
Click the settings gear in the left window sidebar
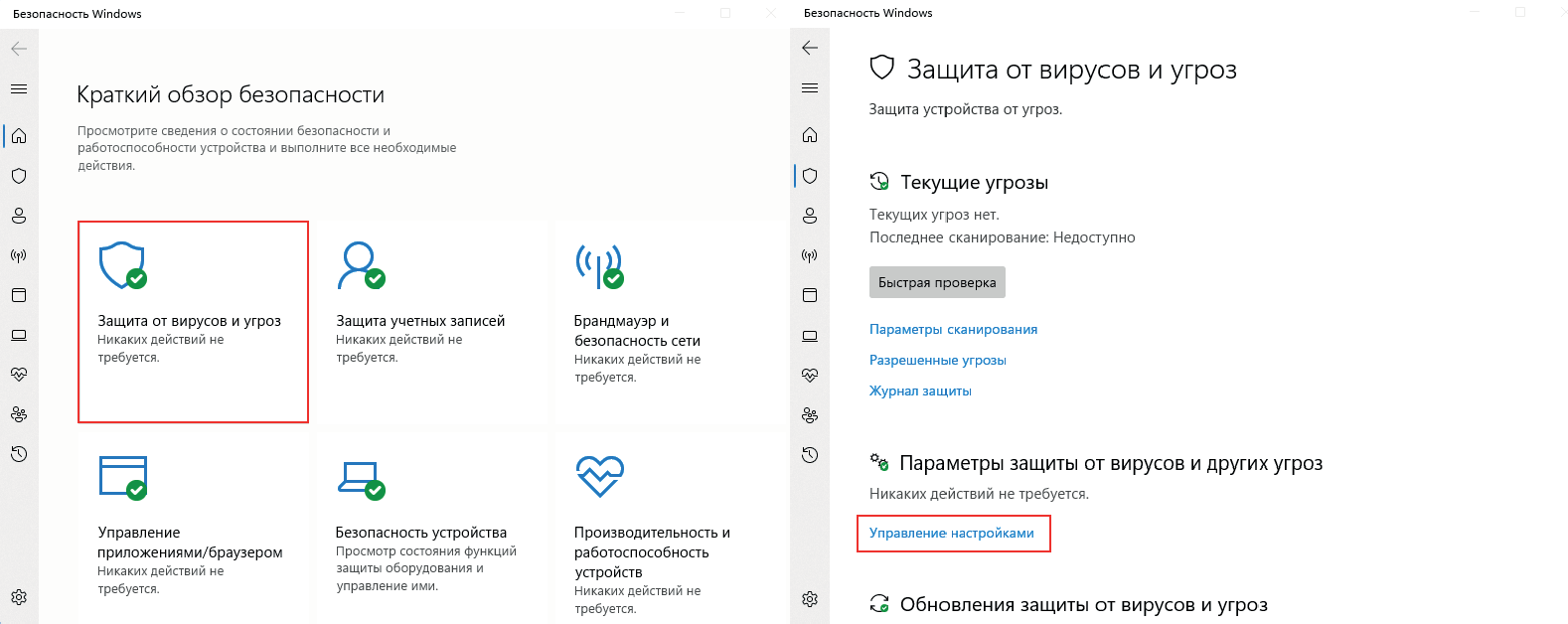(x=19, y=597)
